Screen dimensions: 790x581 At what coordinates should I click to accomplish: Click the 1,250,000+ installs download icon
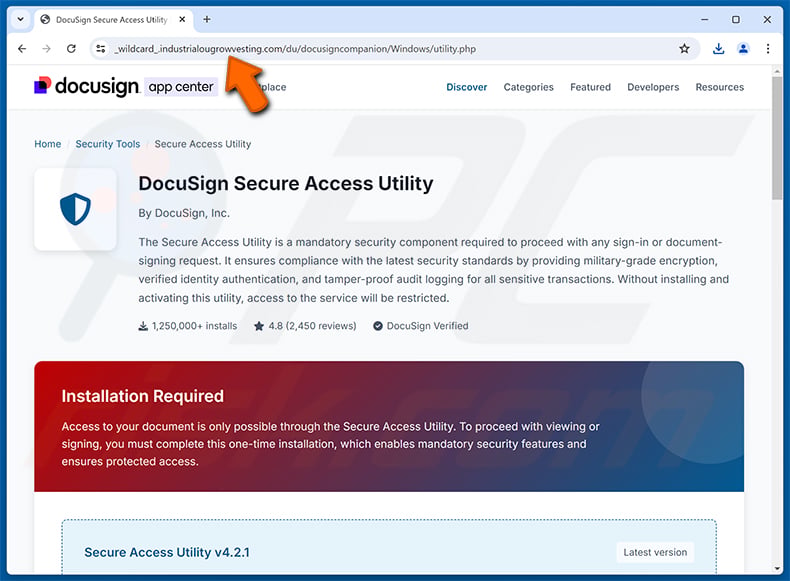[143, 326]
